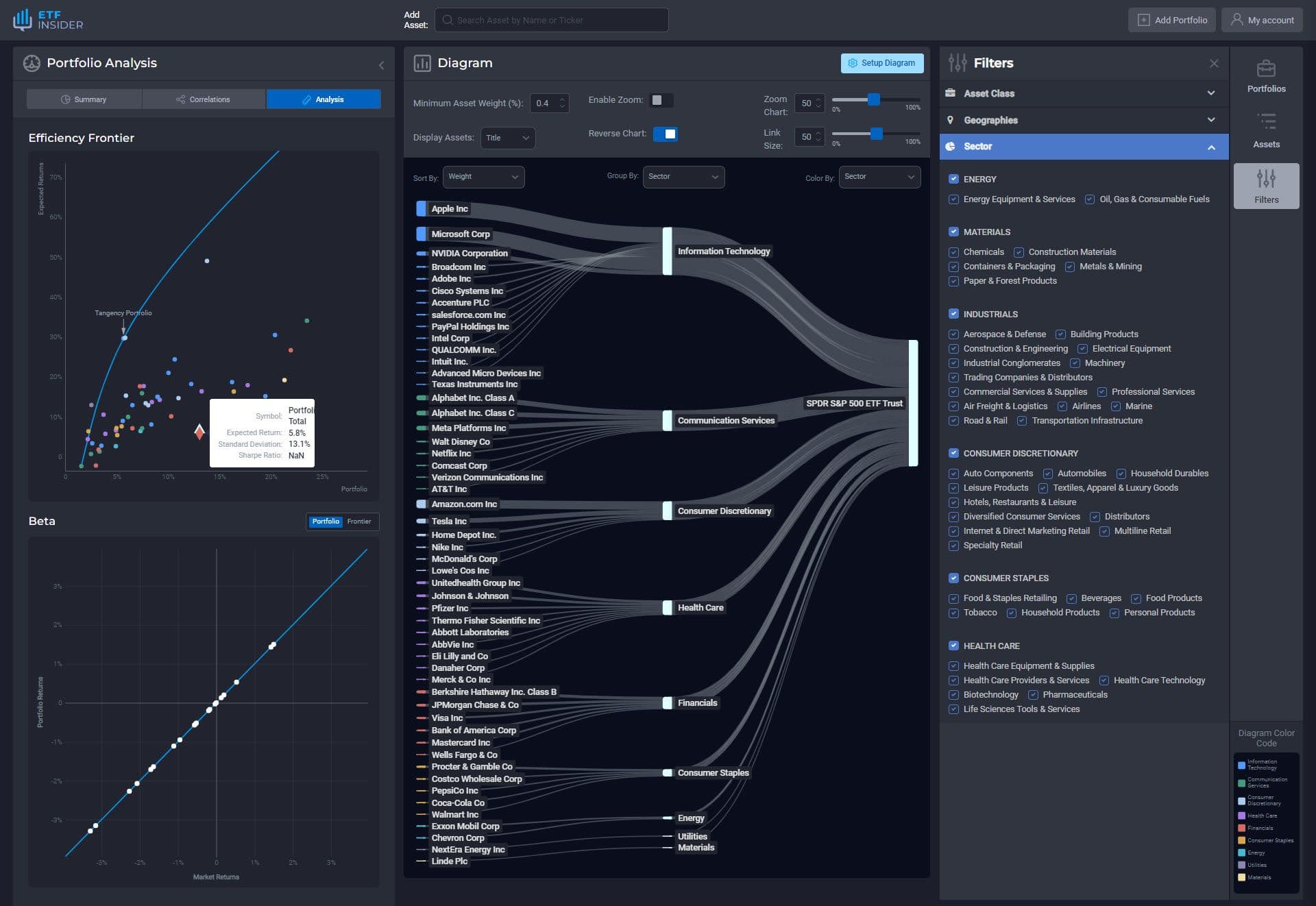Click the Diagram panel icon
Screen dimensions: 1316x906
[420, 63]
